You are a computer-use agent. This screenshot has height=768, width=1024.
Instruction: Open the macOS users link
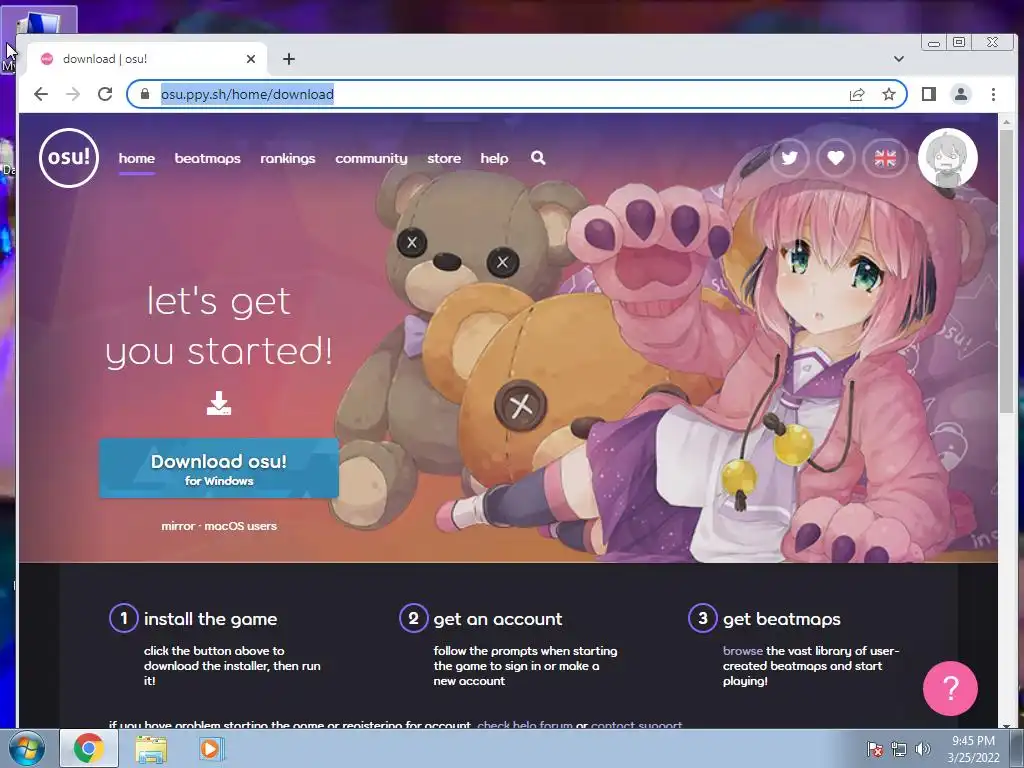point(240,526)
